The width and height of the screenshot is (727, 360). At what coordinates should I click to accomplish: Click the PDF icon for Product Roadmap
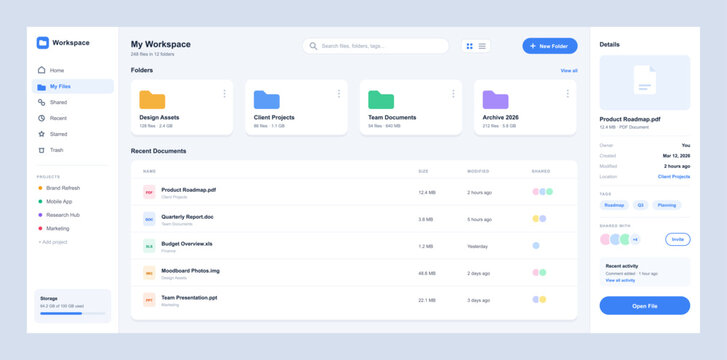149,192
